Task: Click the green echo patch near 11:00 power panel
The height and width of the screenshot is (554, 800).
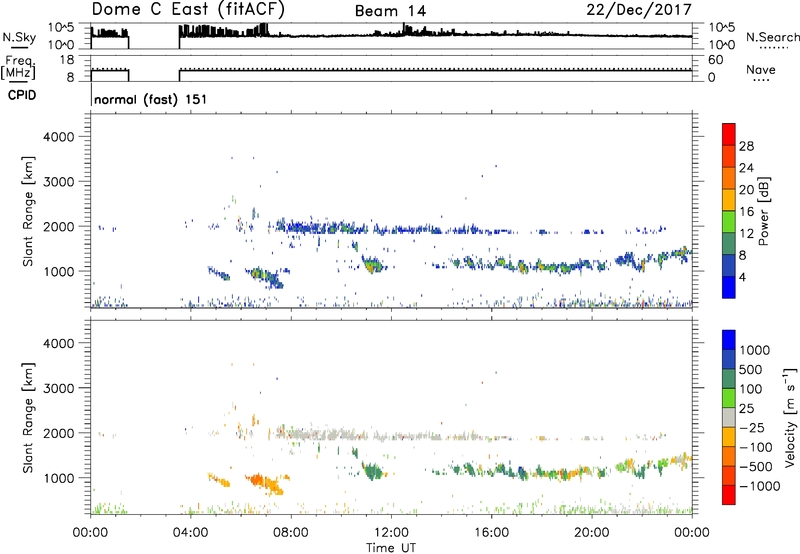Action: click(372, 265)
